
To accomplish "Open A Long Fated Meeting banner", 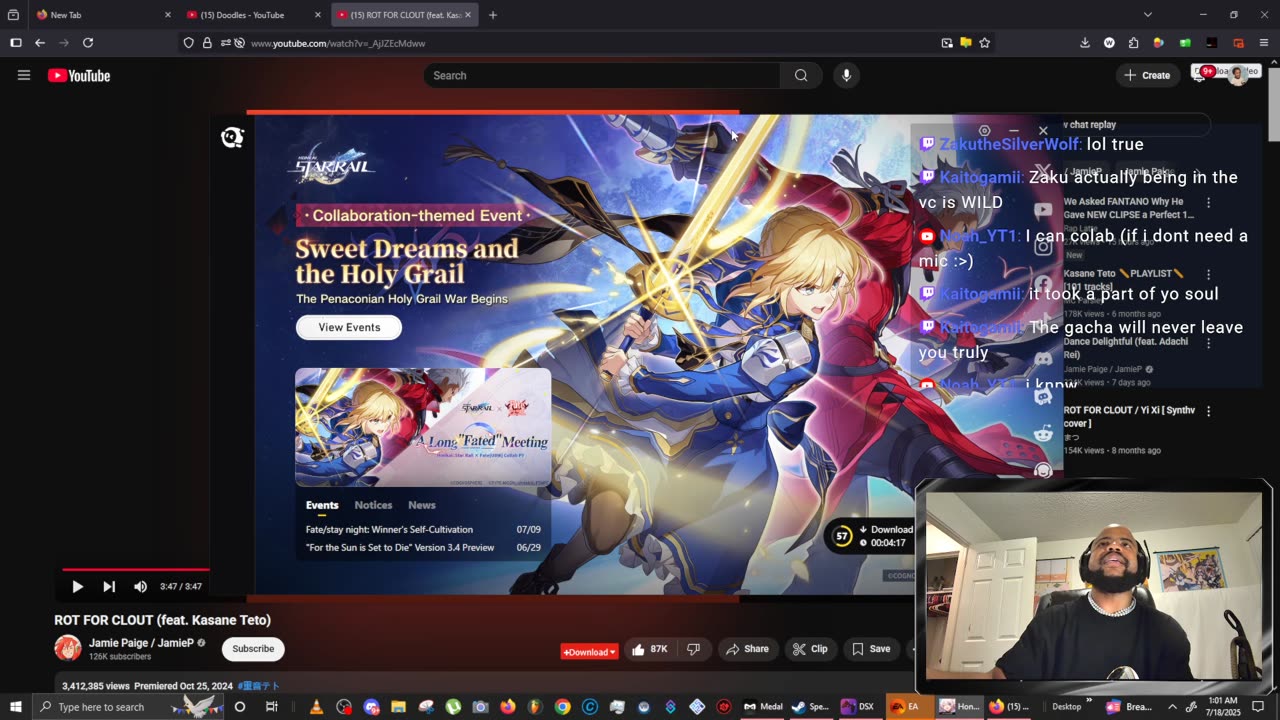I will click(x=423, y=427).
